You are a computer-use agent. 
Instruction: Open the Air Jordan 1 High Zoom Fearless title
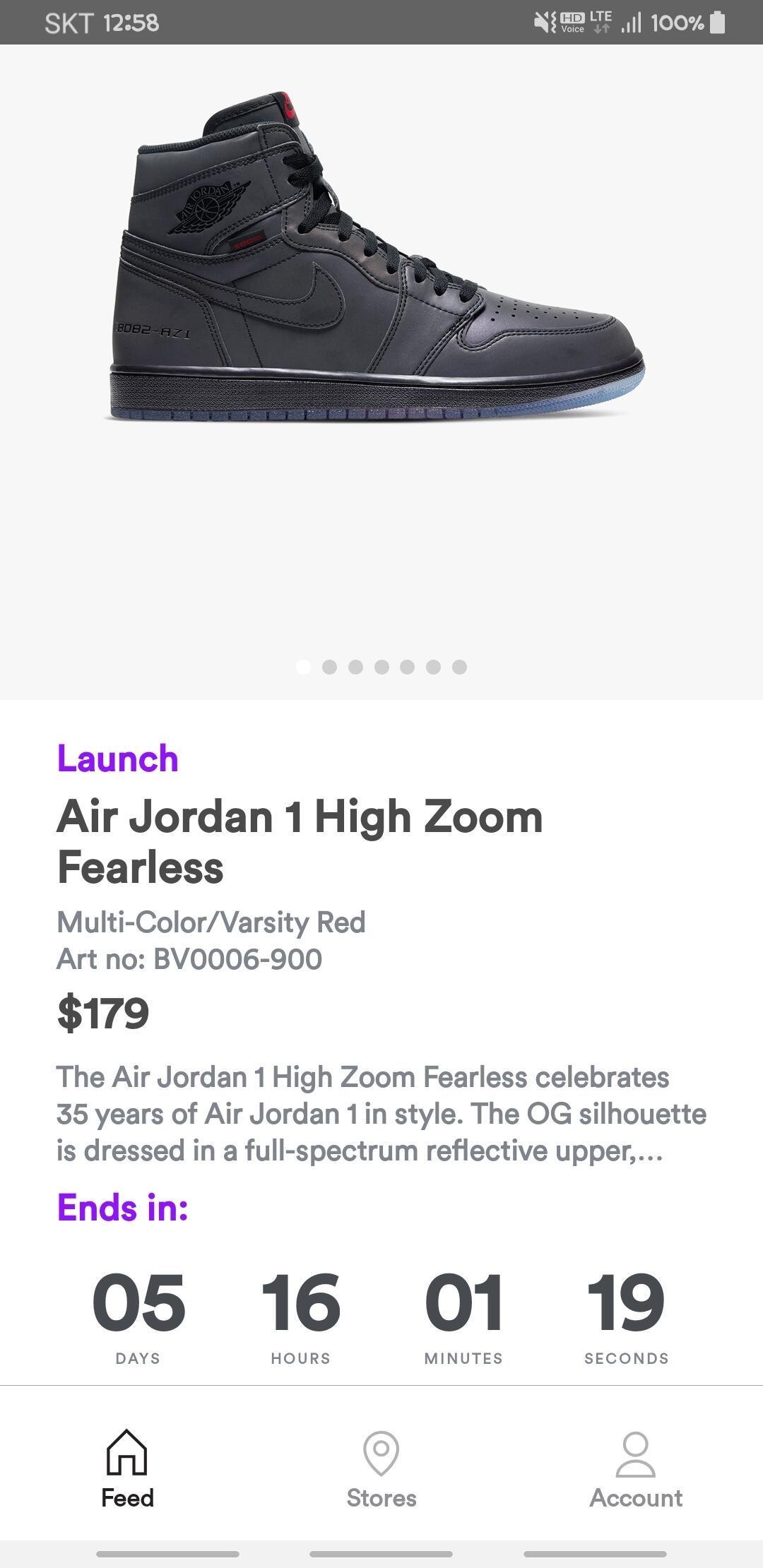coord(300,842)
